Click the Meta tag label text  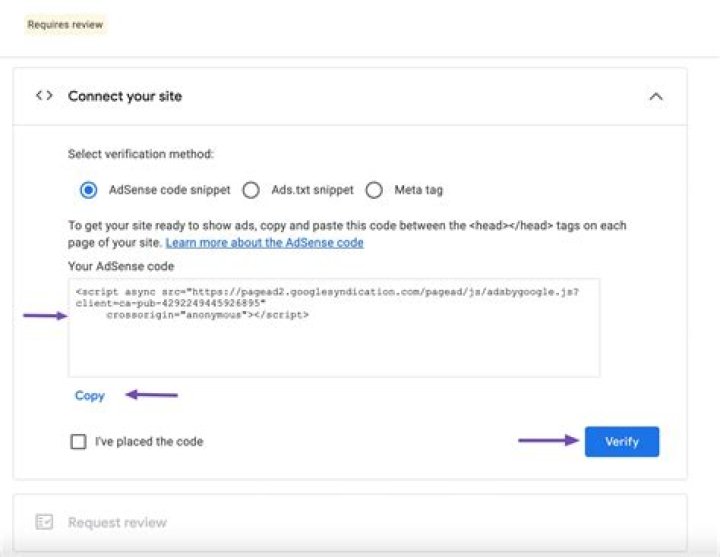(418, 190)
